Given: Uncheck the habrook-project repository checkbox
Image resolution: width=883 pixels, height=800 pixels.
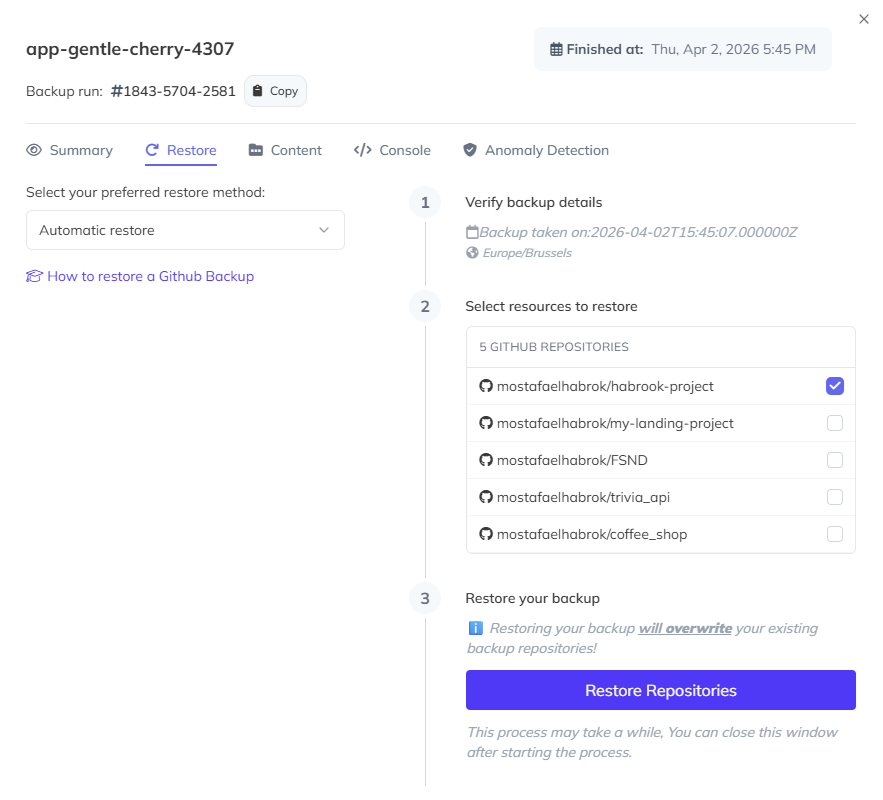Looking at the screenshot, I should pyautogui.click(x=835, y=386).
